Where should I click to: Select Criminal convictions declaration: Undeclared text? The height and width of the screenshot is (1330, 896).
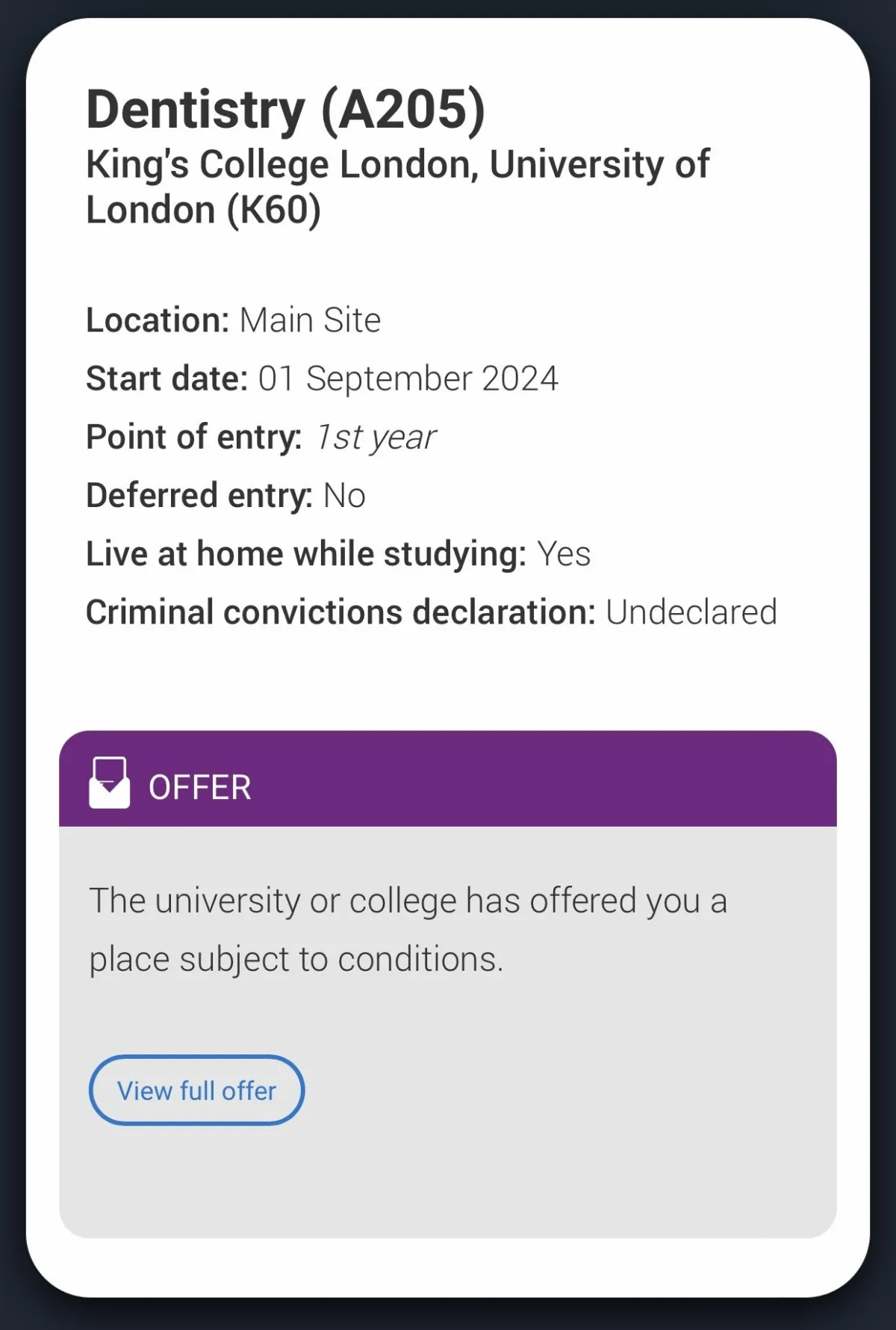(x=432, y=612)
